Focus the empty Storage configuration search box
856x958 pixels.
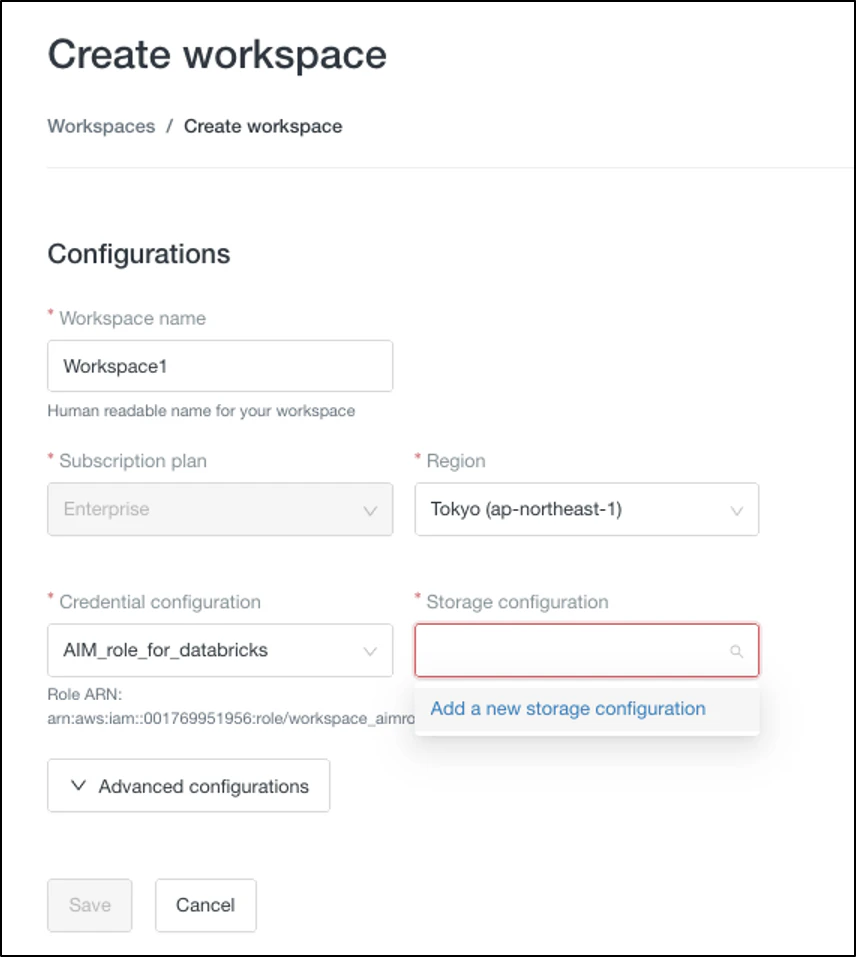[587, 650]
